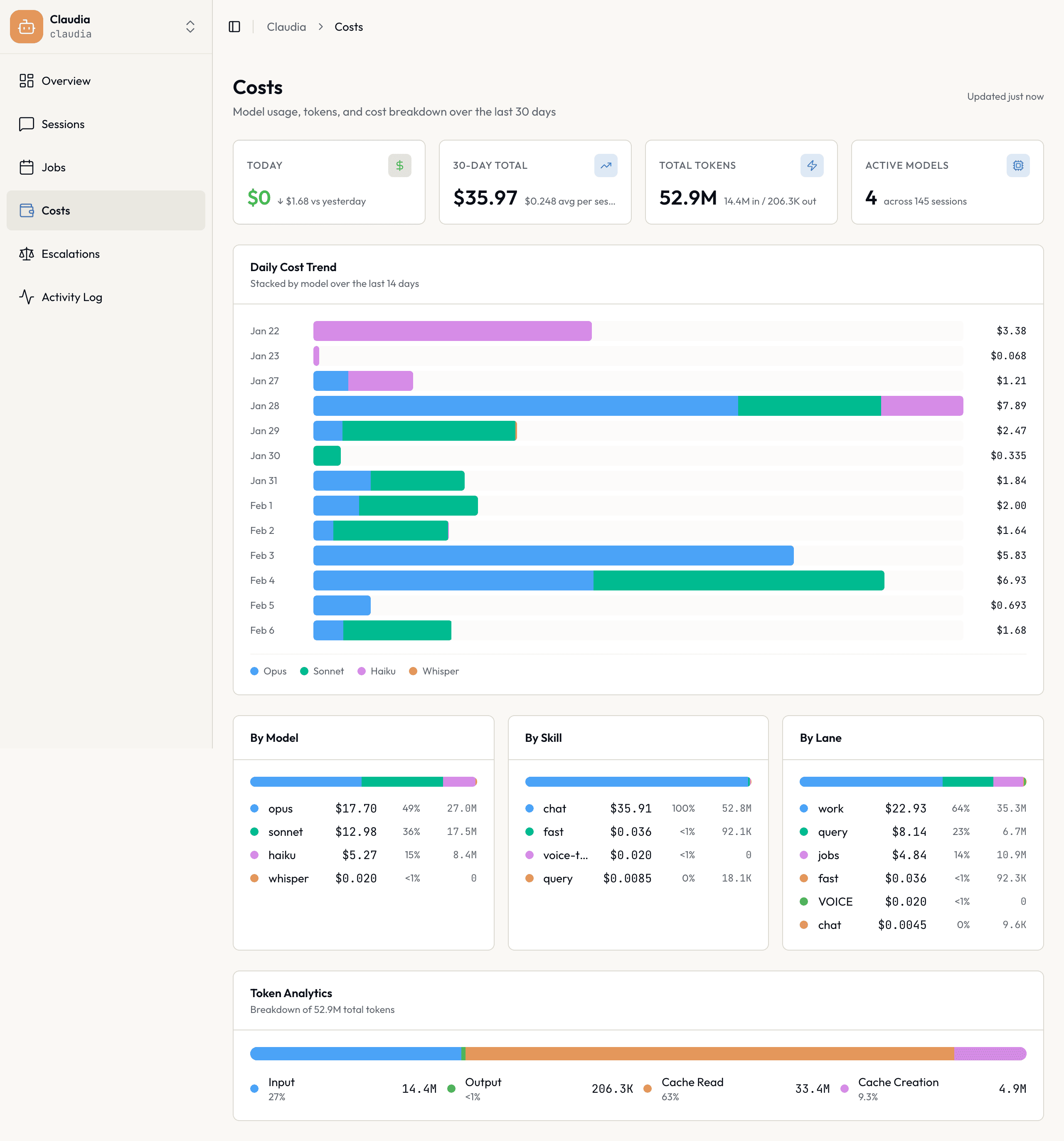Collapse the sidebar with the panel toggle
The image size is (1064, 1141).
[x=234, y=26]
